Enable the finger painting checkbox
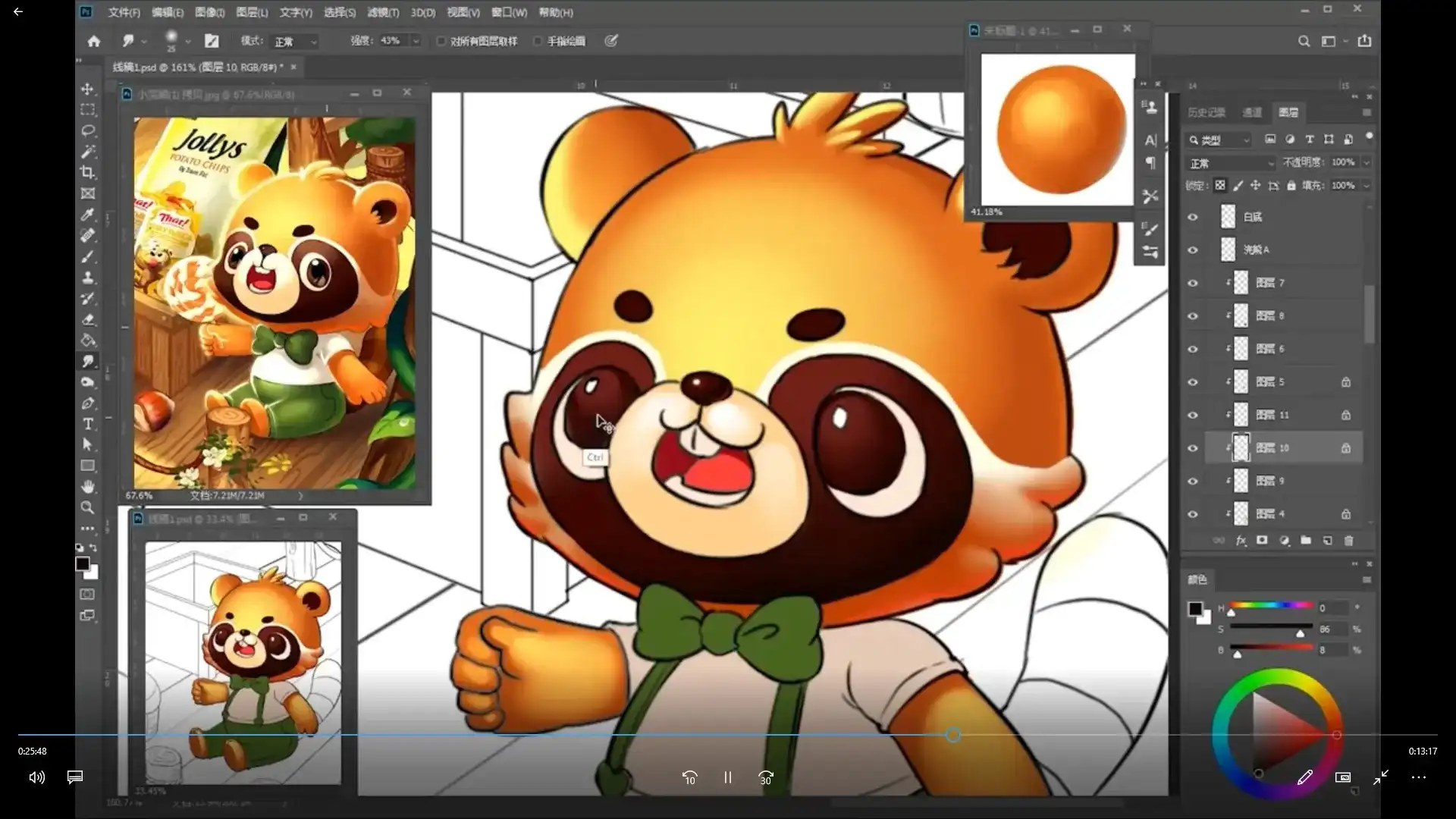The width and height of the screenshot is (1456, 819). coord(538,41)
